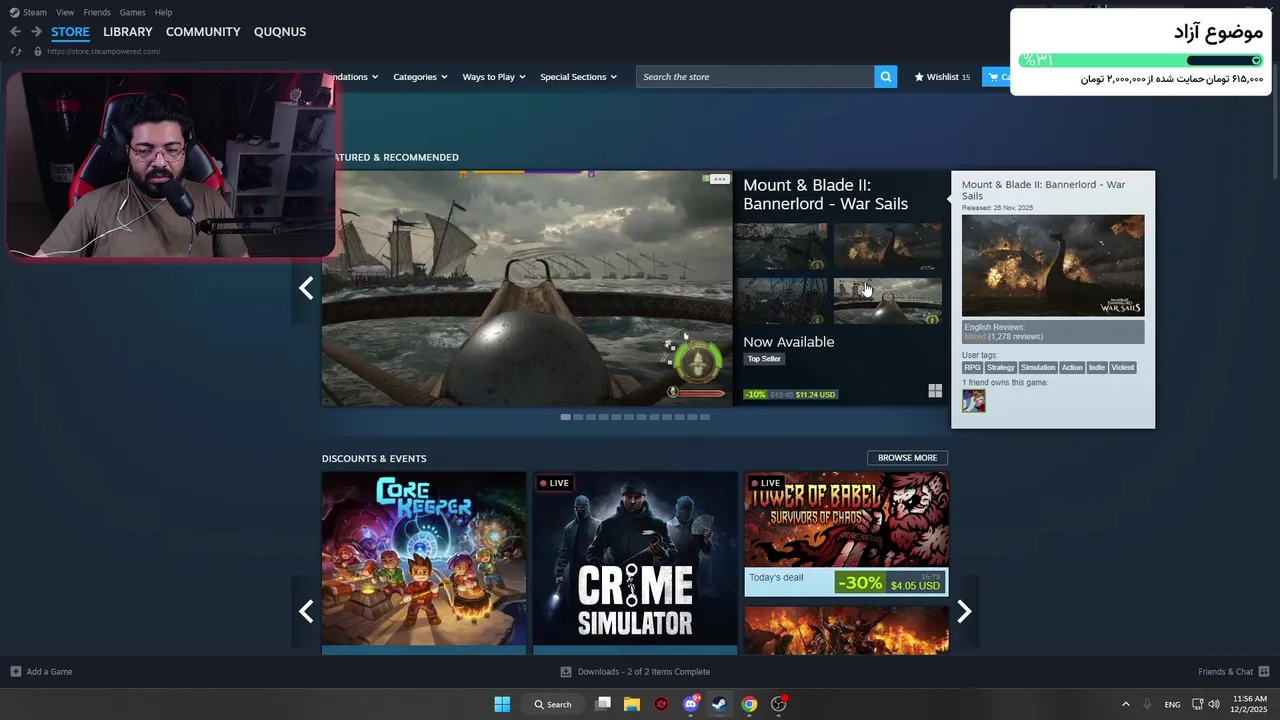Viewport: 1280px width, 720px height.
Task: Expand Ways to Play dropdown
Action: (x=494, y=77)
